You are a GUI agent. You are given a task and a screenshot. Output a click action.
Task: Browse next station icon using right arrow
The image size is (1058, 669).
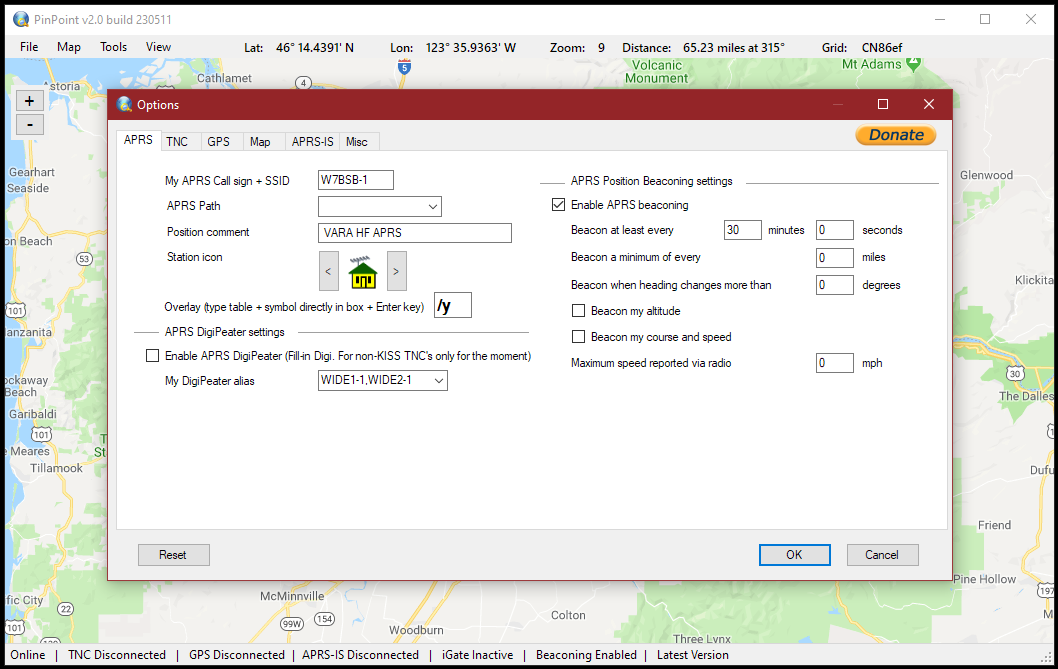pos(395,271)
